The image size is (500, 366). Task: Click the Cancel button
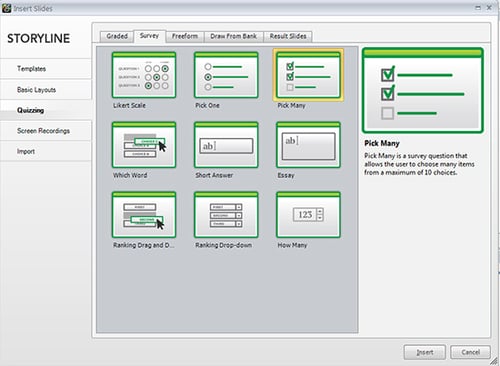click(470, 352)
